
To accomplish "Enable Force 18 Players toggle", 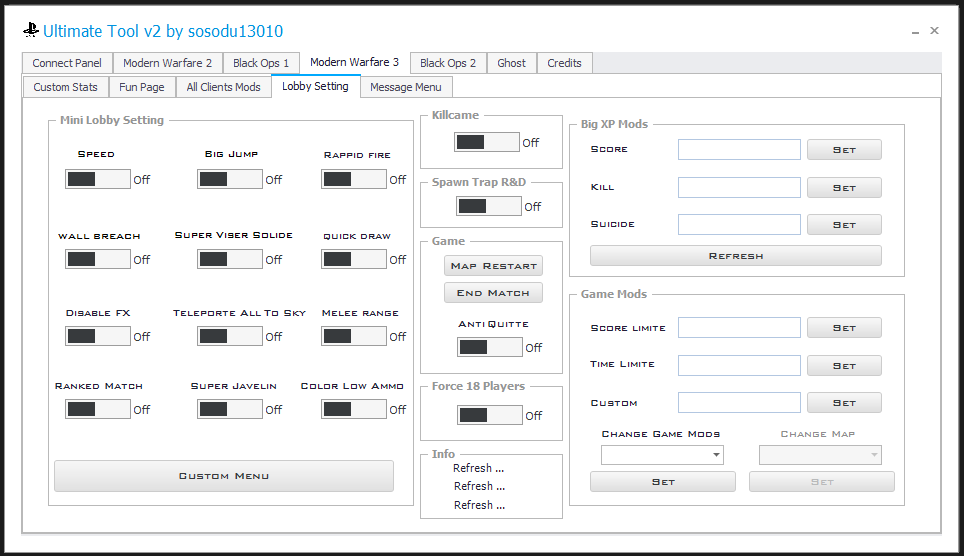I will point(490,415).
